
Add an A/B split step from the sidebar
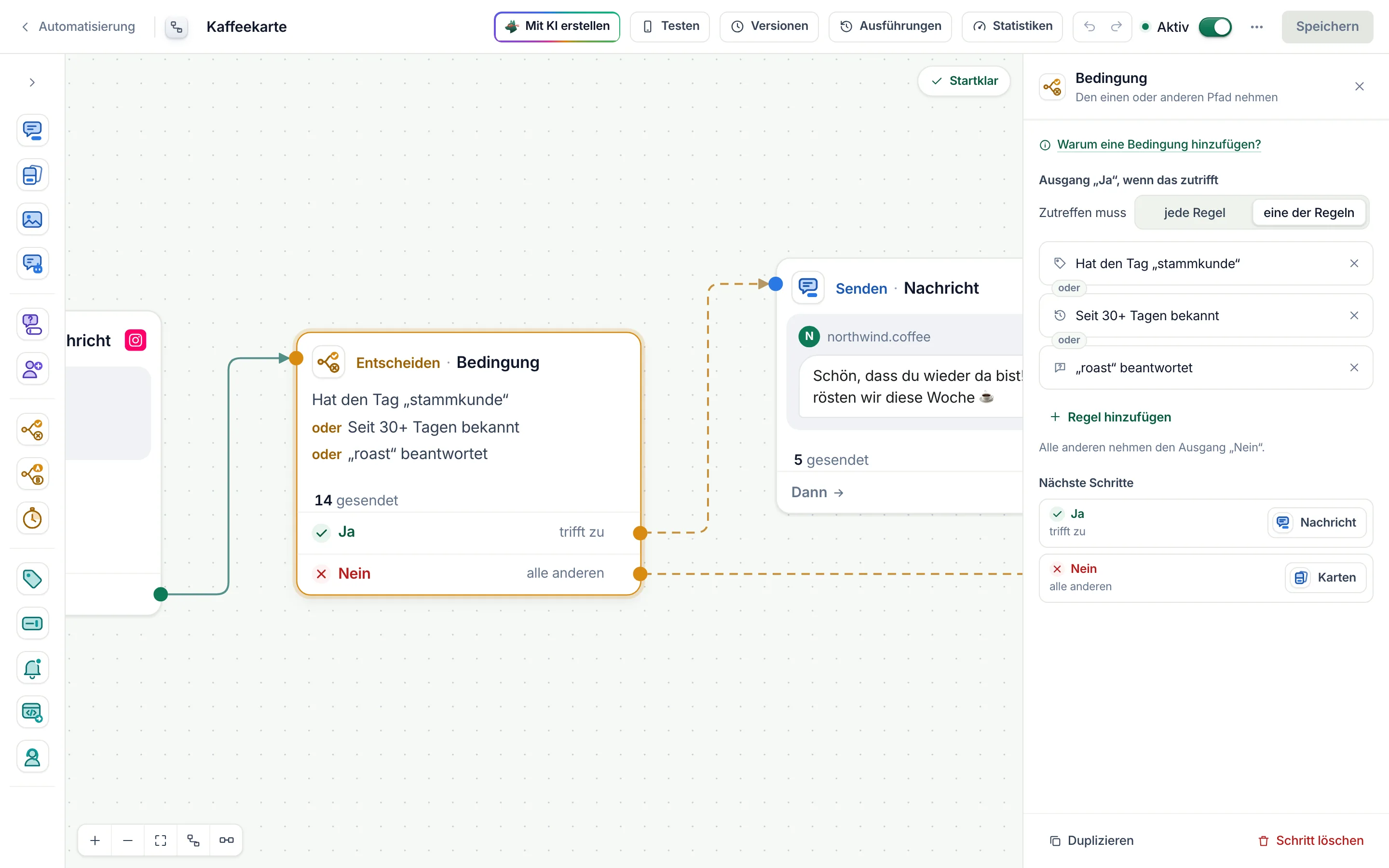32,474
